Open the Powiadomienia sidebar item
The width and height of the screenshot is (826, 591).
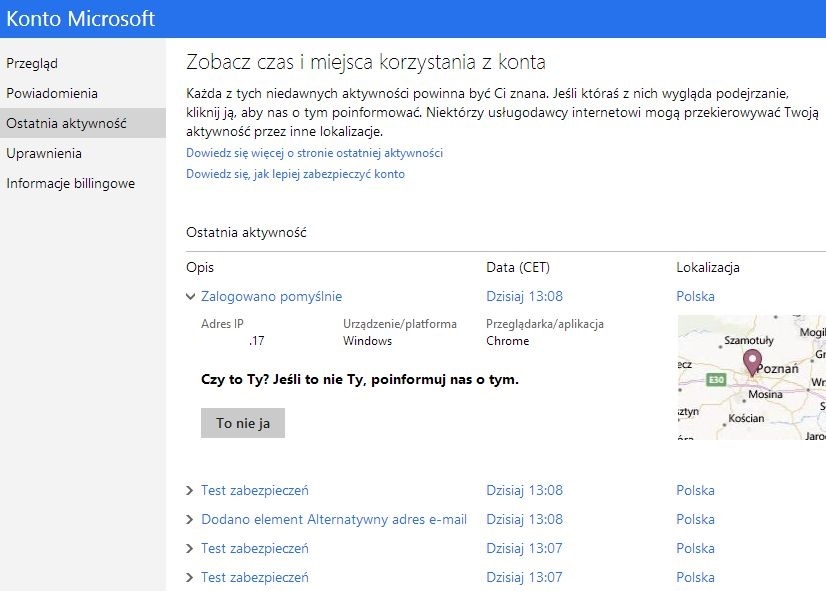point(52,93)
